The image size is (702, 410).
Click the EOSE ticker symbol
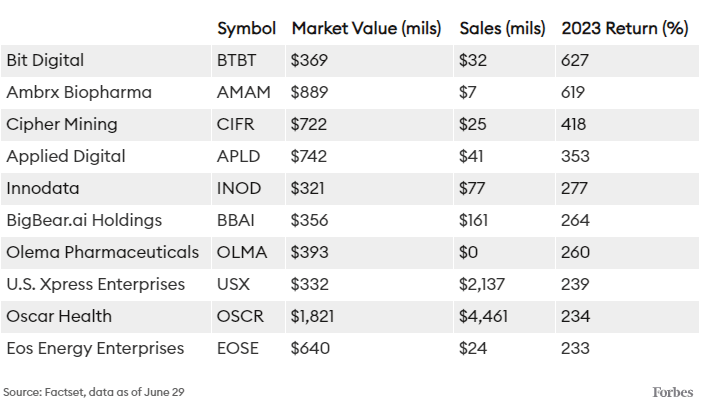coord(237,349)
